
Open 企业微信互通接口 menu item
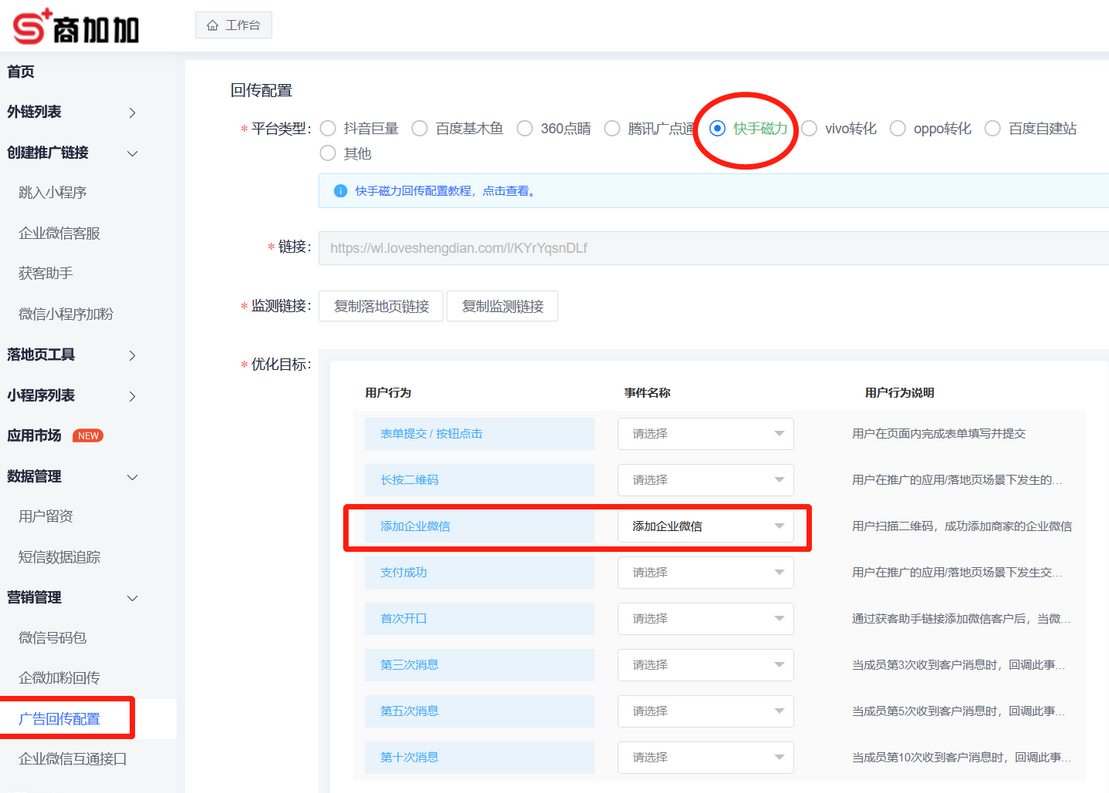(72, 759)
